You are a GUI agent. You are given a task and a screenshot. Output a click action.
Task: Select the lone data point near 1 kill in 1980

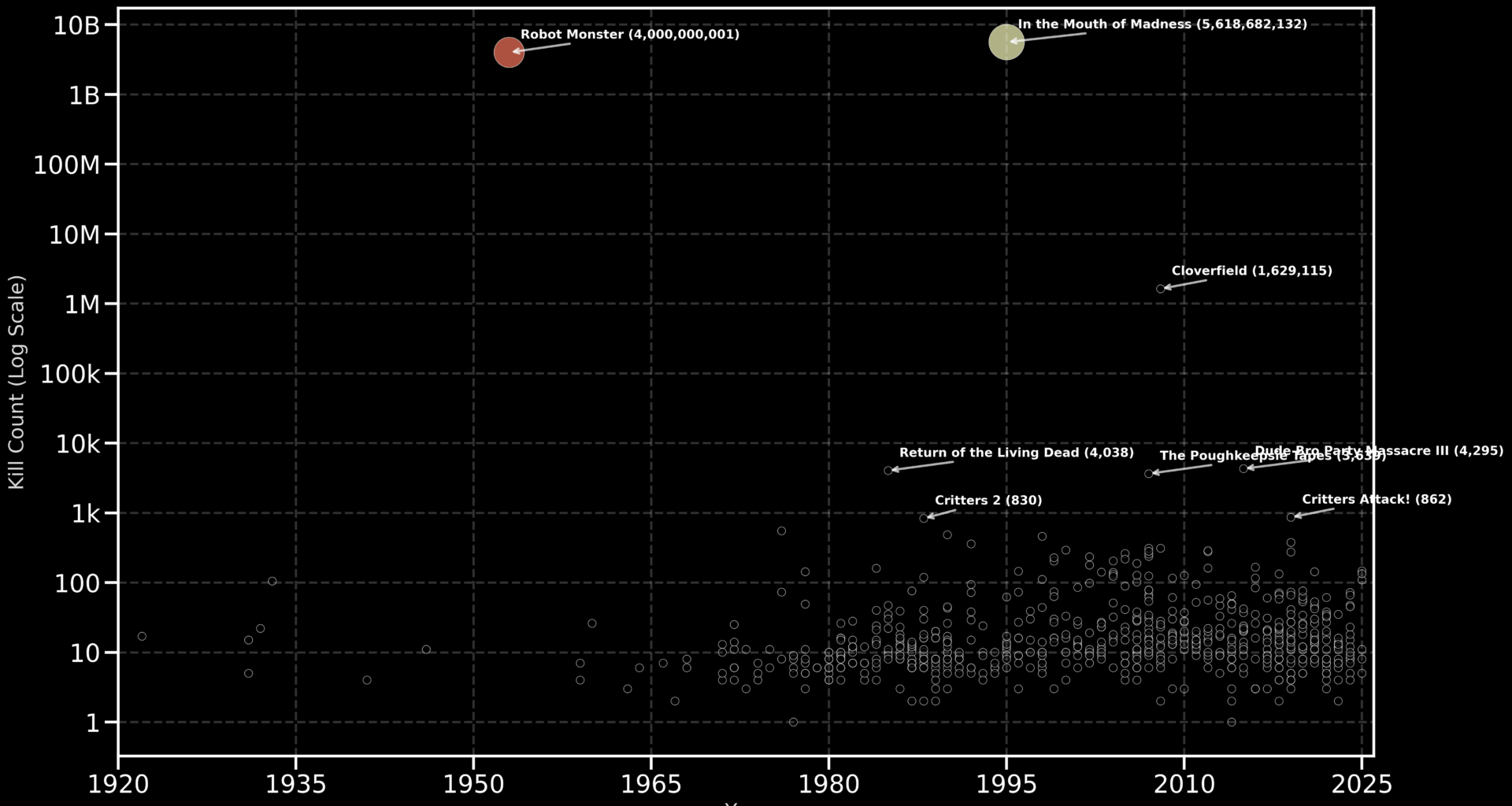pyautogui.click(x=793, y=721)
